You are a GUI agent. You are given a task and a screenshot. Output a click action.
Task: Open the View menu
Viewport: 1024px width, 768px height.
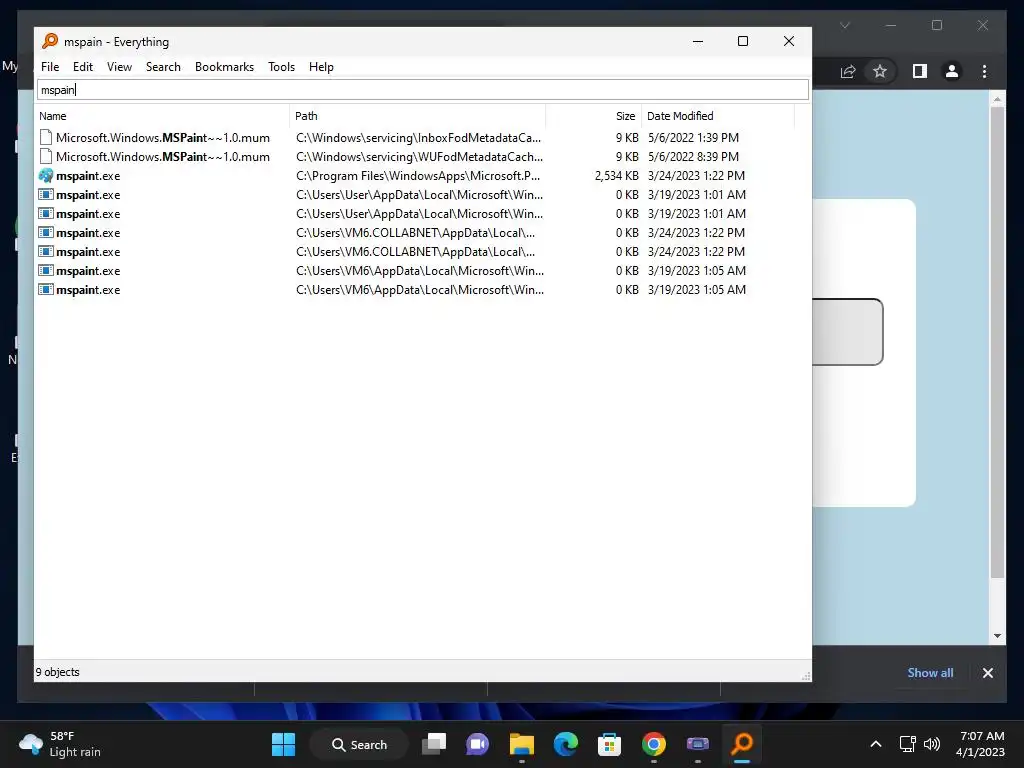click(119, 67)
